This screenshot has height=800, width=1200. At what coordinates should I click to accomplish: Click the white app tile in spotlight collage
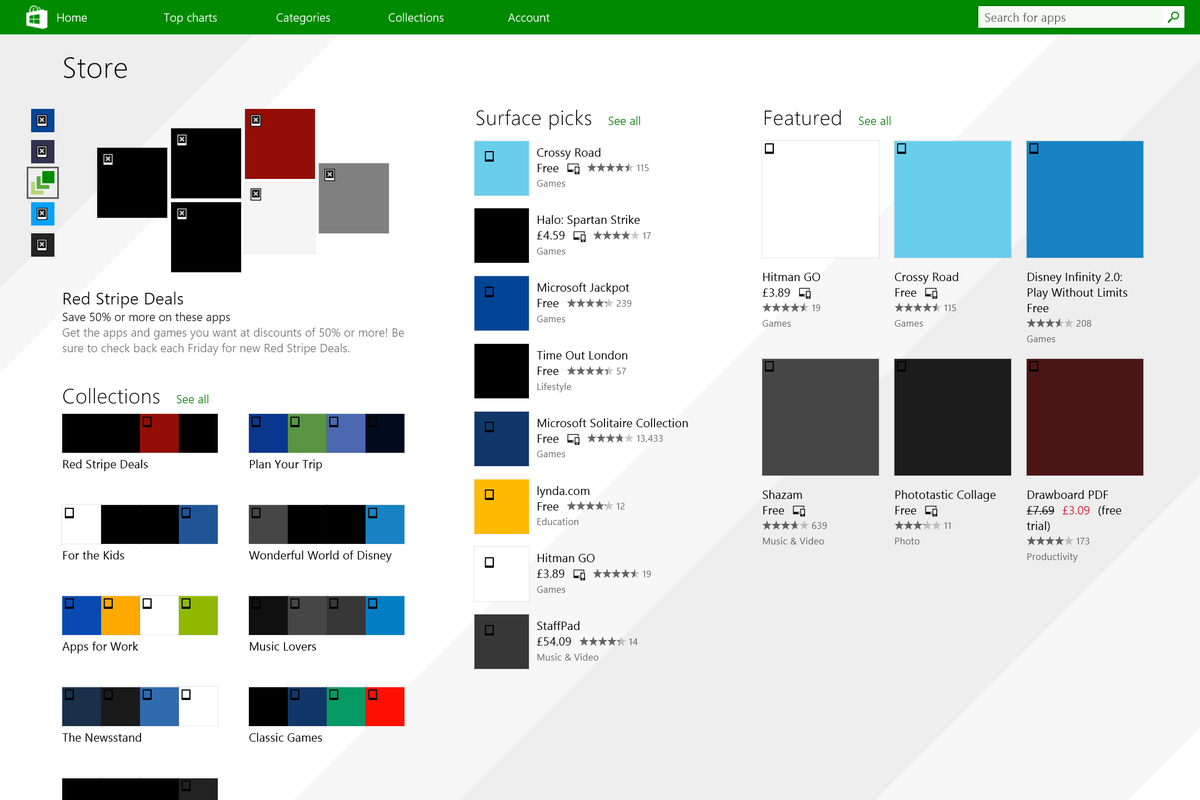tap(280, 218)
